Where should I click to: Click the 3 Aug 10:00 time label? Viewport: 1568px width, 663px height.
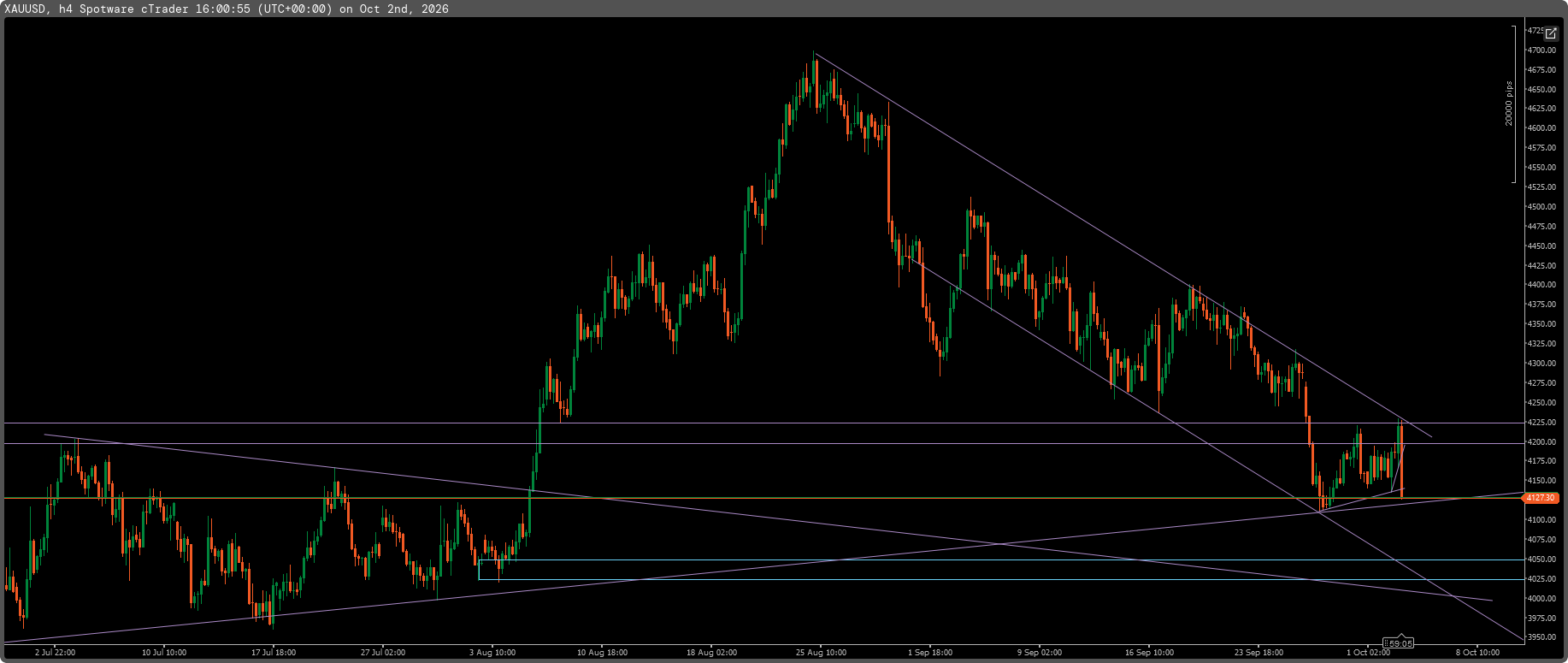tap(492, 653)
